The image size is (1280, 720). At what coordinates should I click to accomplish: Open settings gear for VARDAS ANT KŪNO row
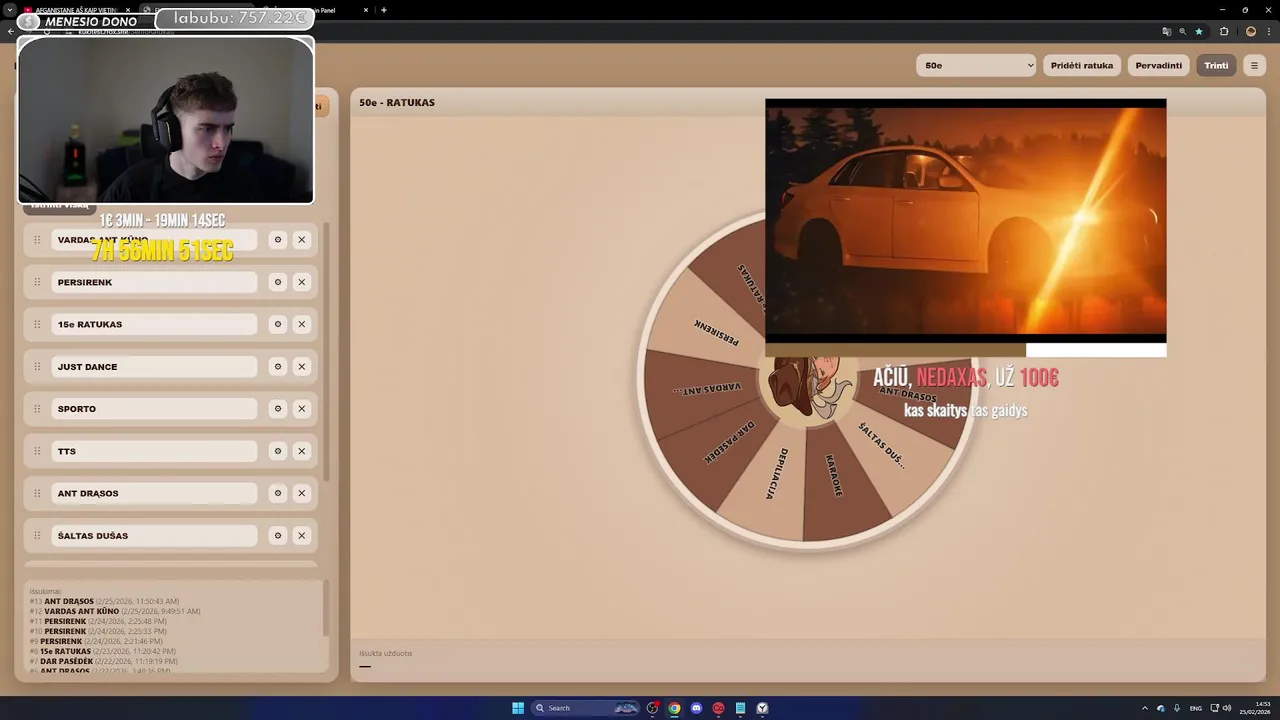[x=278, y=240]
